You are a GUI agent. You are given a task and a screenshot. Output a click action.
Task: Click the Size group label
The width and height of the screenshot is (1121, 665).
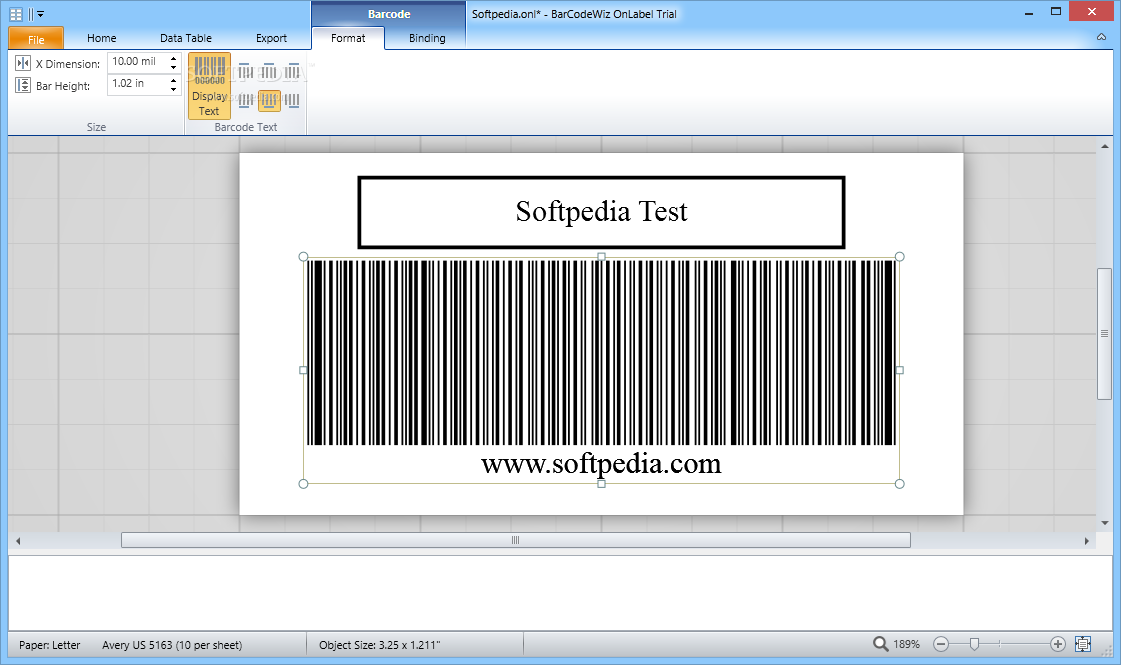[96, 127]
